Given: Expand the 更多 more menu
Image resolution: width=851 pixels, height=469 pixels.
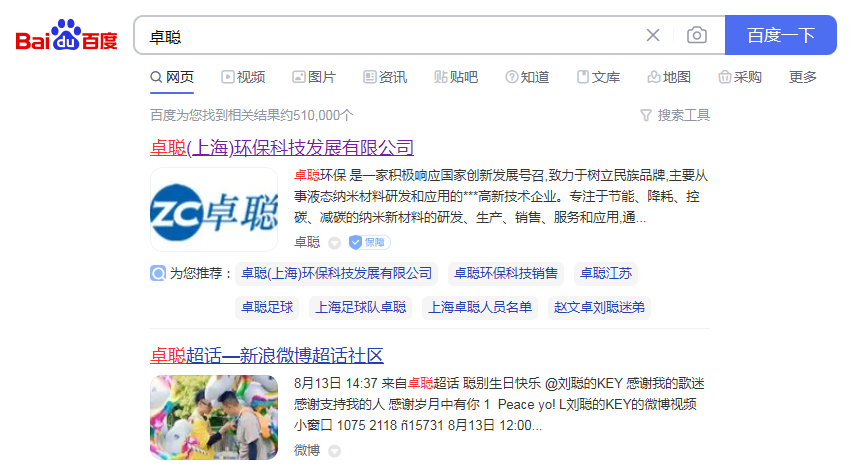Looking at the screenshot, I should tap(803, 77).
